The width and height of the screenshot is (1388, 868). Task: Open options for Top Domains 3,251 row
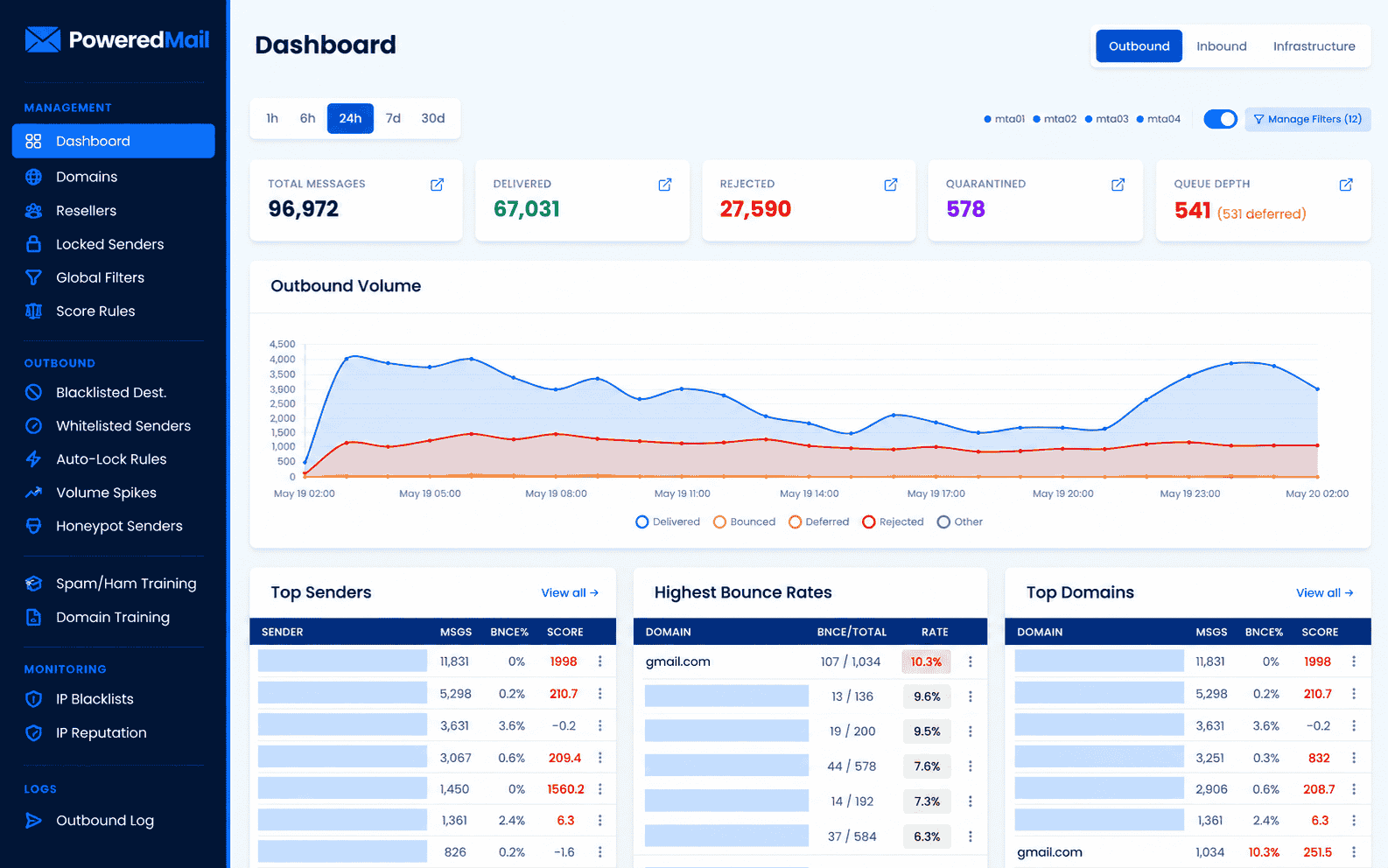(1353, 758)
